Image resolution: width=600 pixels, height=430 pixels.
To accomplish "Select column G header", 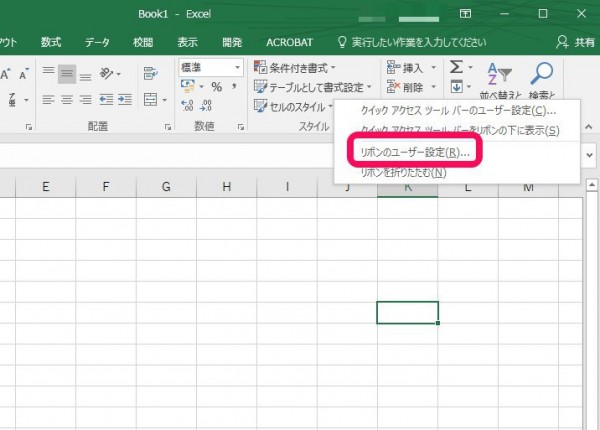I will (166, 187).
